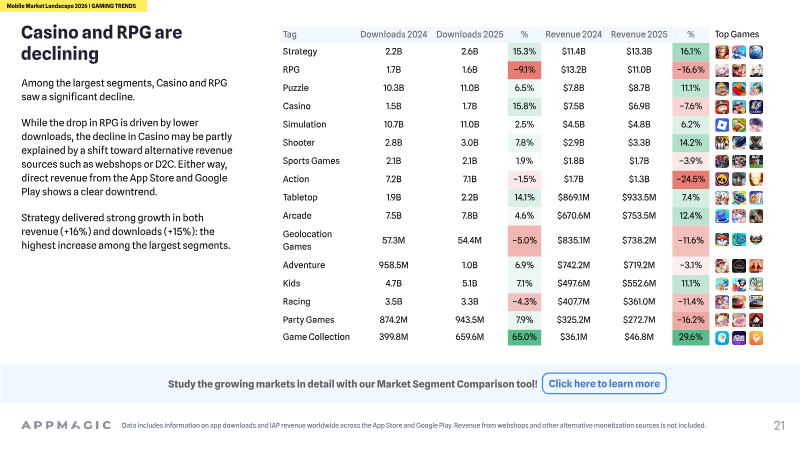Click the Roblox icon in the Simulation row
This screenshot has width=800, height=450.
(721, 124)
